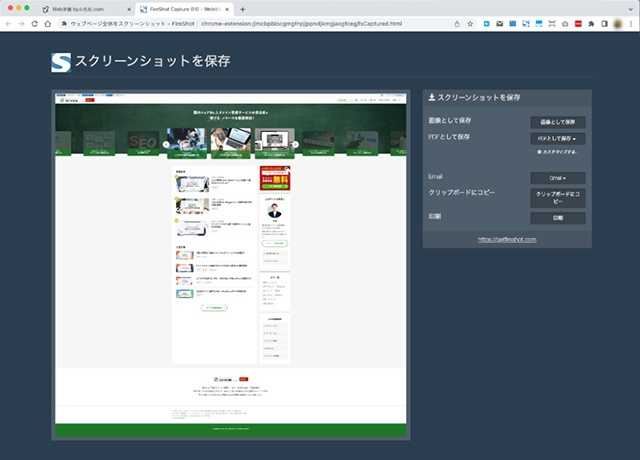Click the captured webpage preview thumbnail

coord(231,265)
